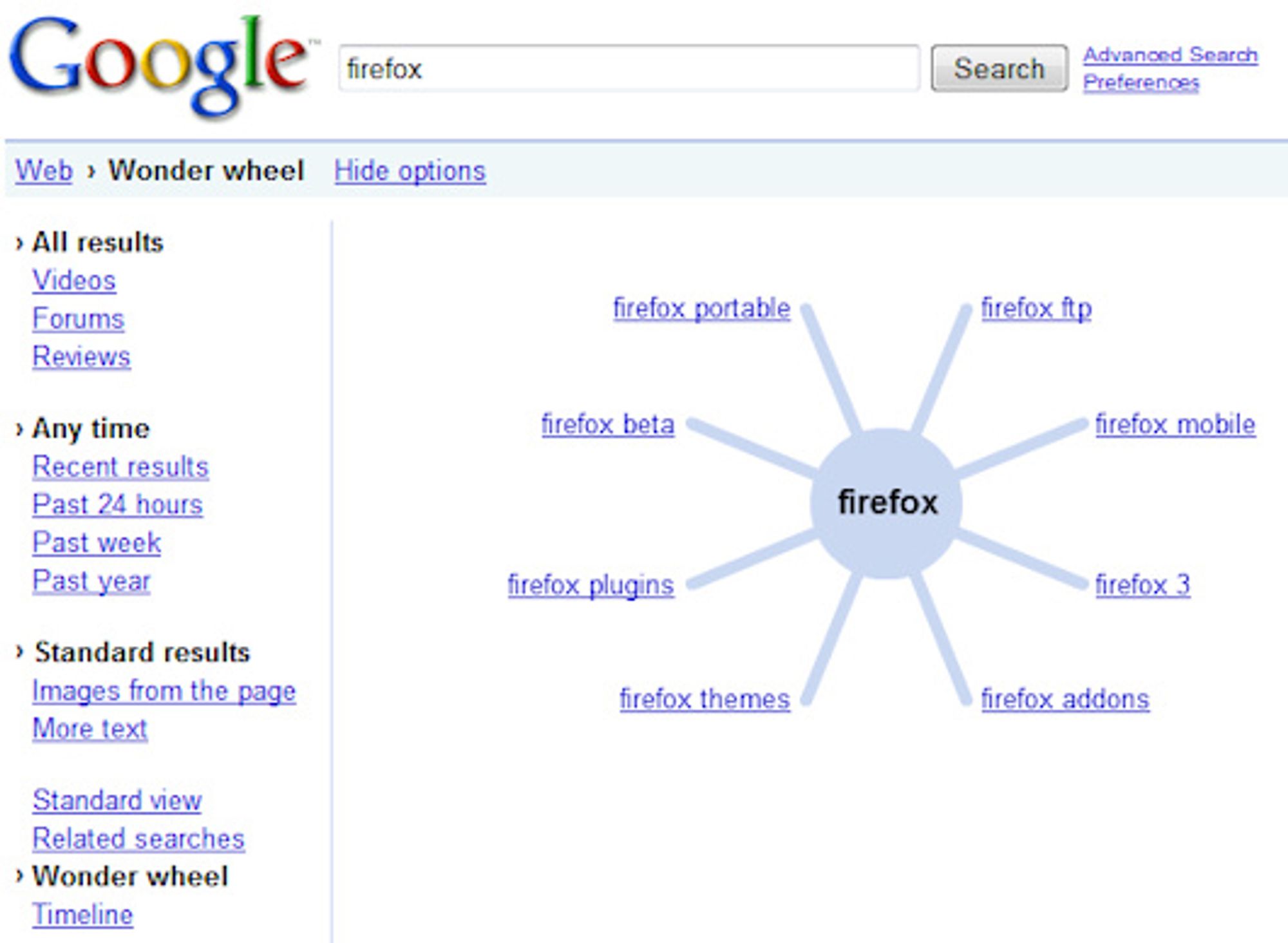Open Related searches view
Viewport: 1288px width, 943px height.
point(138,839)
